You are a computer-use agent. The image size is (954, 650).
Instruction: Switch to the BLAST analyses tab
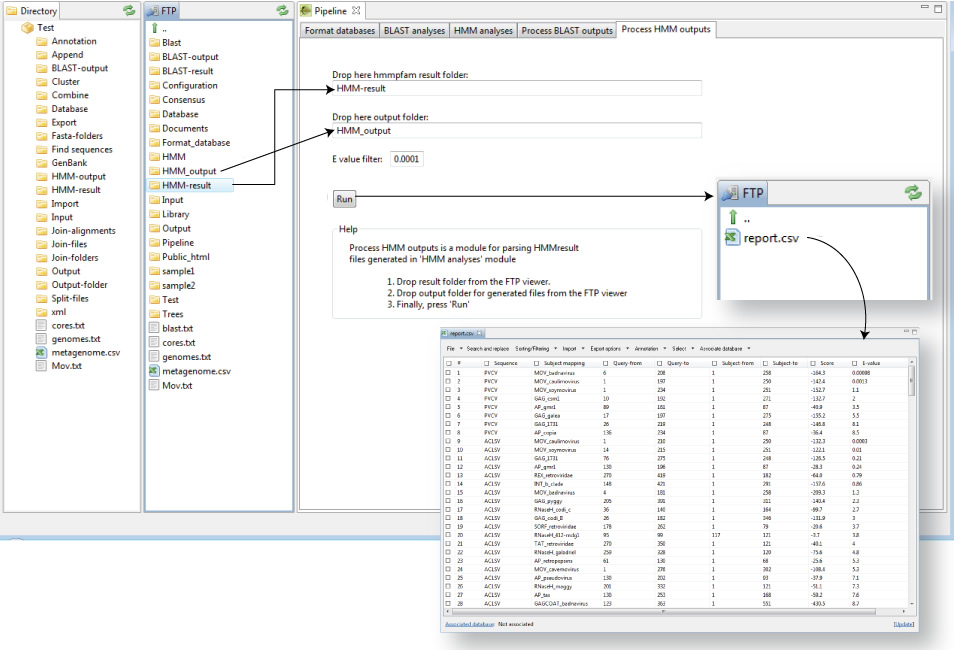[x=413, y=31]
